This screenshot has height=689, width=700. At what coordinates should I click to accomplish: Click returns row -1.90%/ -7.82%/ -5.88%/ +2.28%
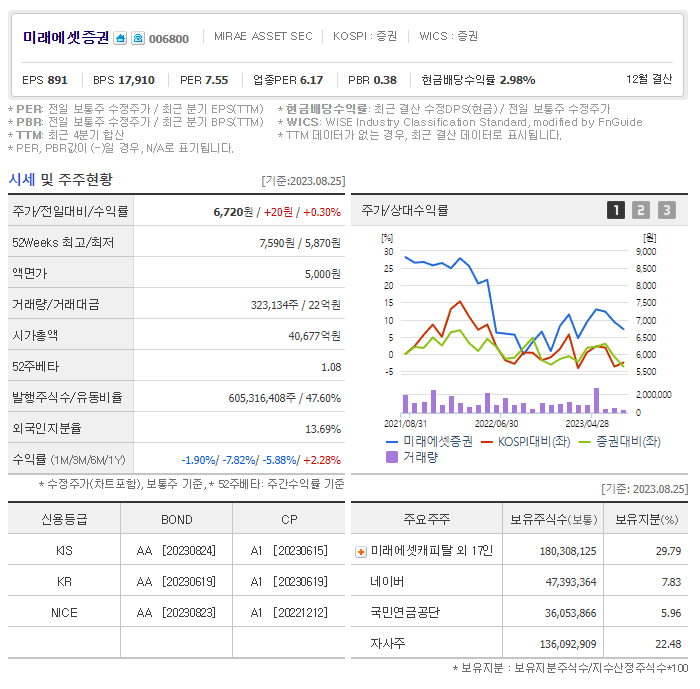pyautogui.click(x=261, y=460)
